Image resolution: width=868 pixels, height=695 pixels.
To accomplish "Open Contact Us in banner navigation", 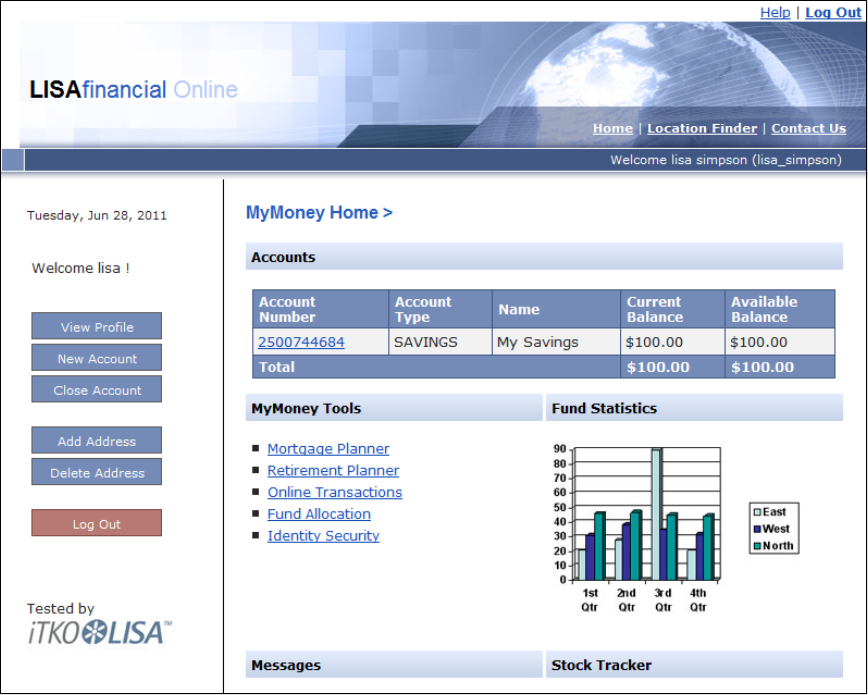I will tap(808, 128).
